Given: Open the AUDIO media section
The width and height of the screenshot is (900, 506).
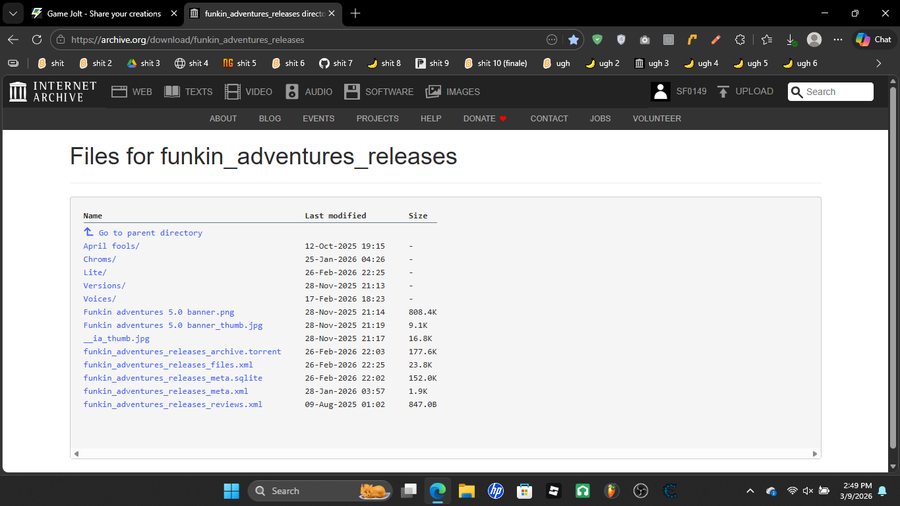Looking at the screenshot, I should tap(309, 92).
